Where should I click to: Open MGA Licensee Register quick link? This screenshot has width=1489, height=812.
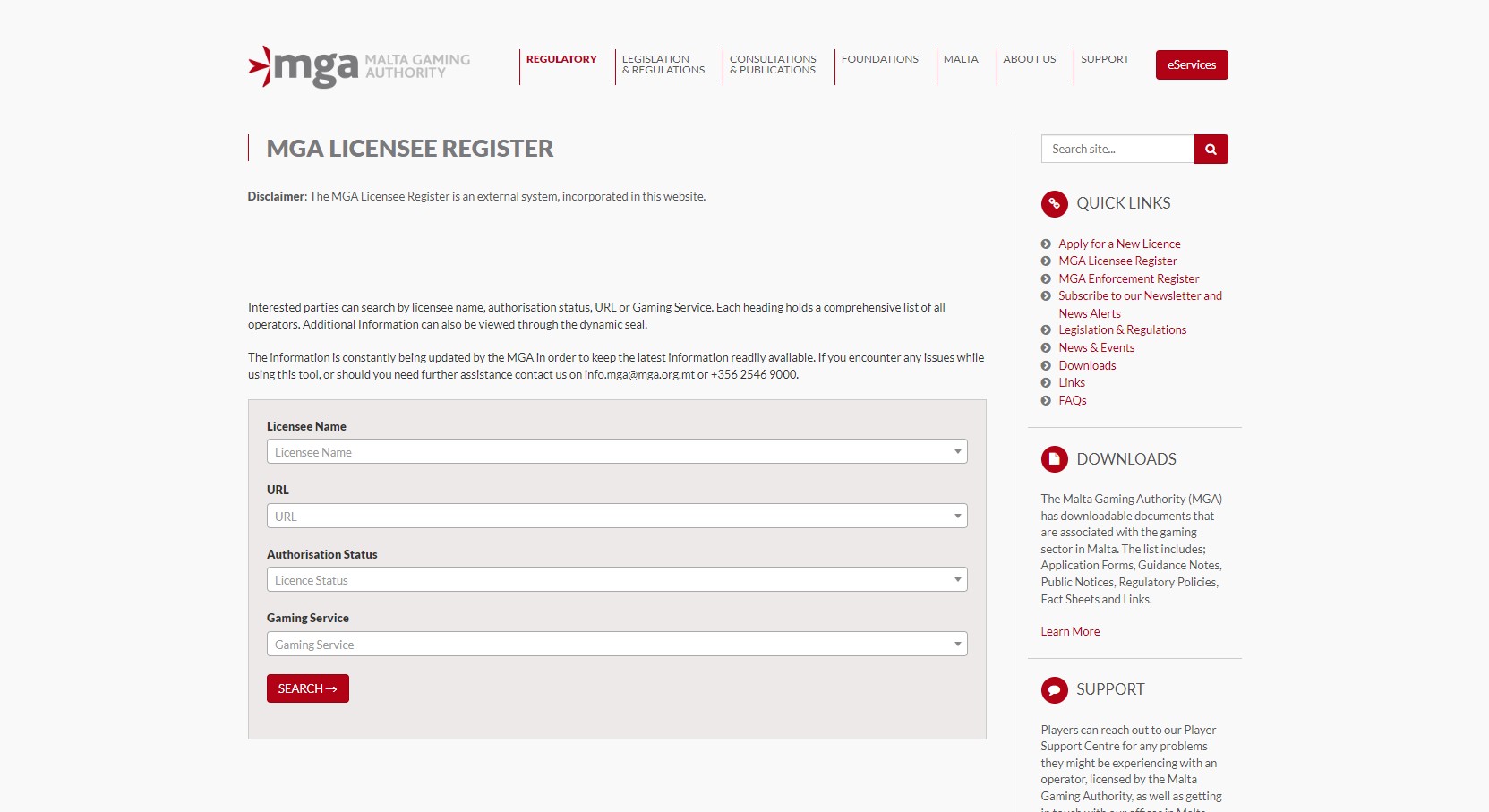pos(1117,261)
